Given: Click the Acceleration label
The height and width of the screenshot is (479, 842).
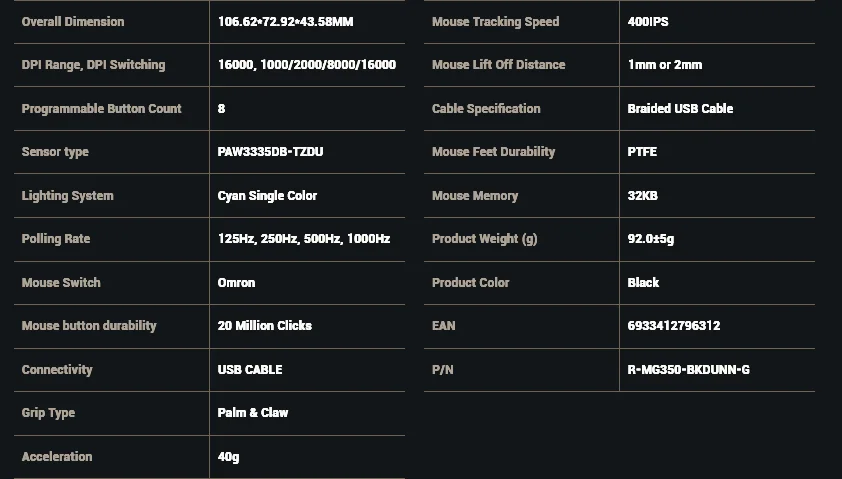Looking at the screenshot, I should pyautogui.click(x=57, y=457).
